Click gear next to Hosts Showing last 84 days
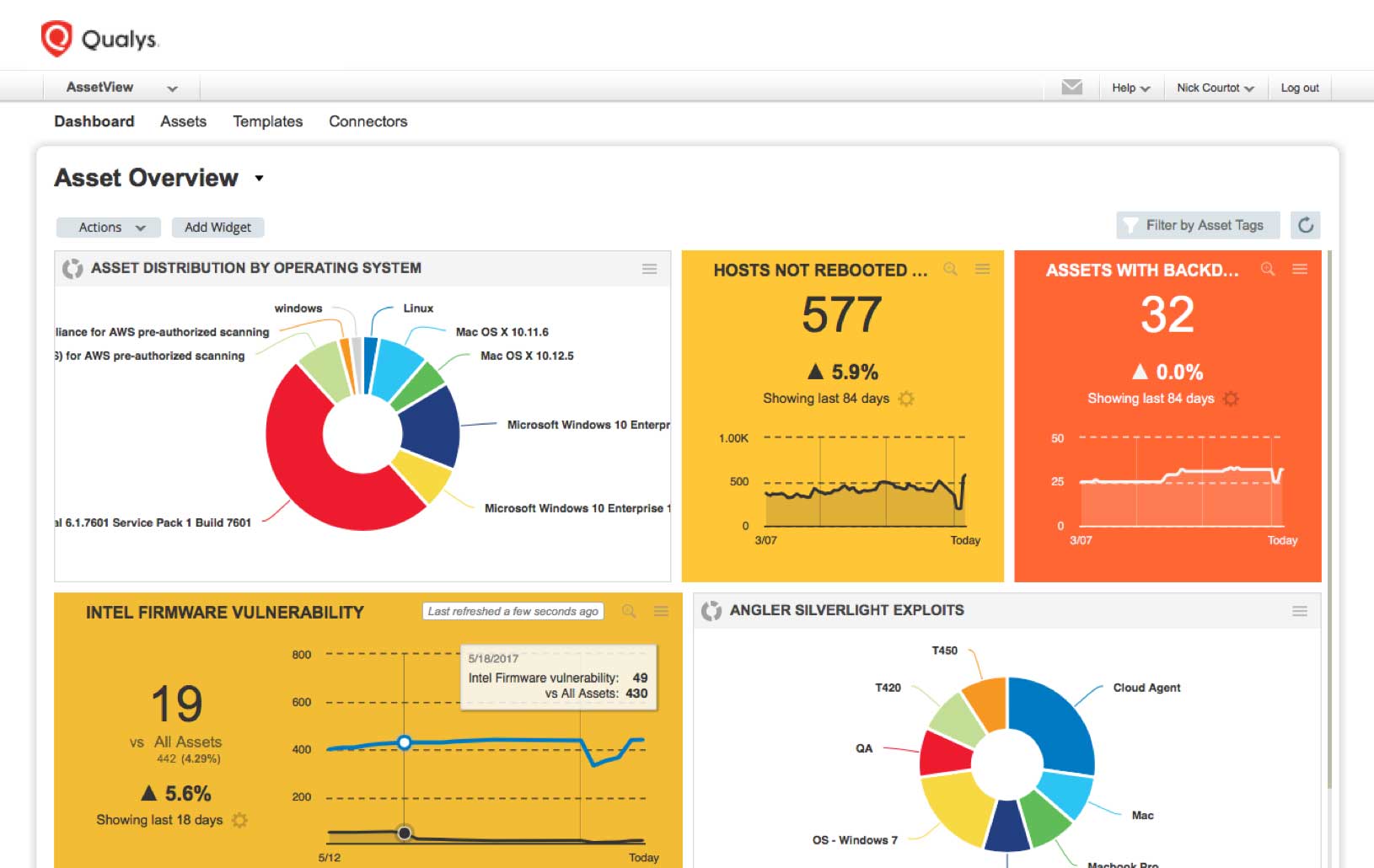This screenshot has width=1374, height=868. click(906, 399)
